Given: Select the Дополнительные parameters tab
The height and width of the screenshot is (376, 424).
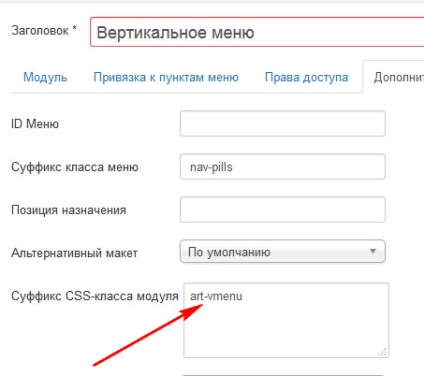Looking at the screenshot, I should (x=393, y=77).
